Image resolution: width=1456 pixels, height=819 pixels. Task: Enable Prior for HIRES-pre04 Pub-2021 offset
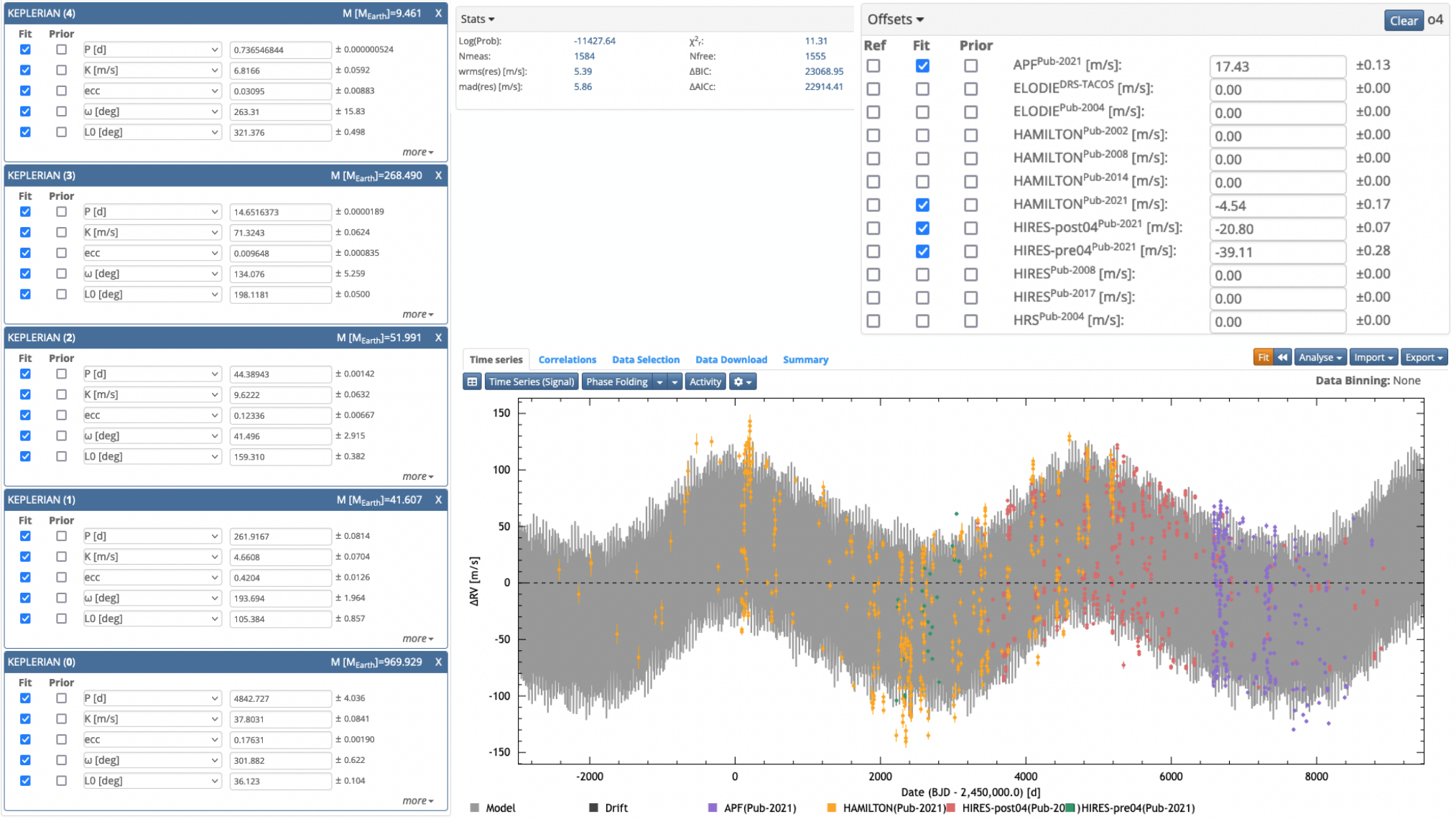(x=971, y=251)
